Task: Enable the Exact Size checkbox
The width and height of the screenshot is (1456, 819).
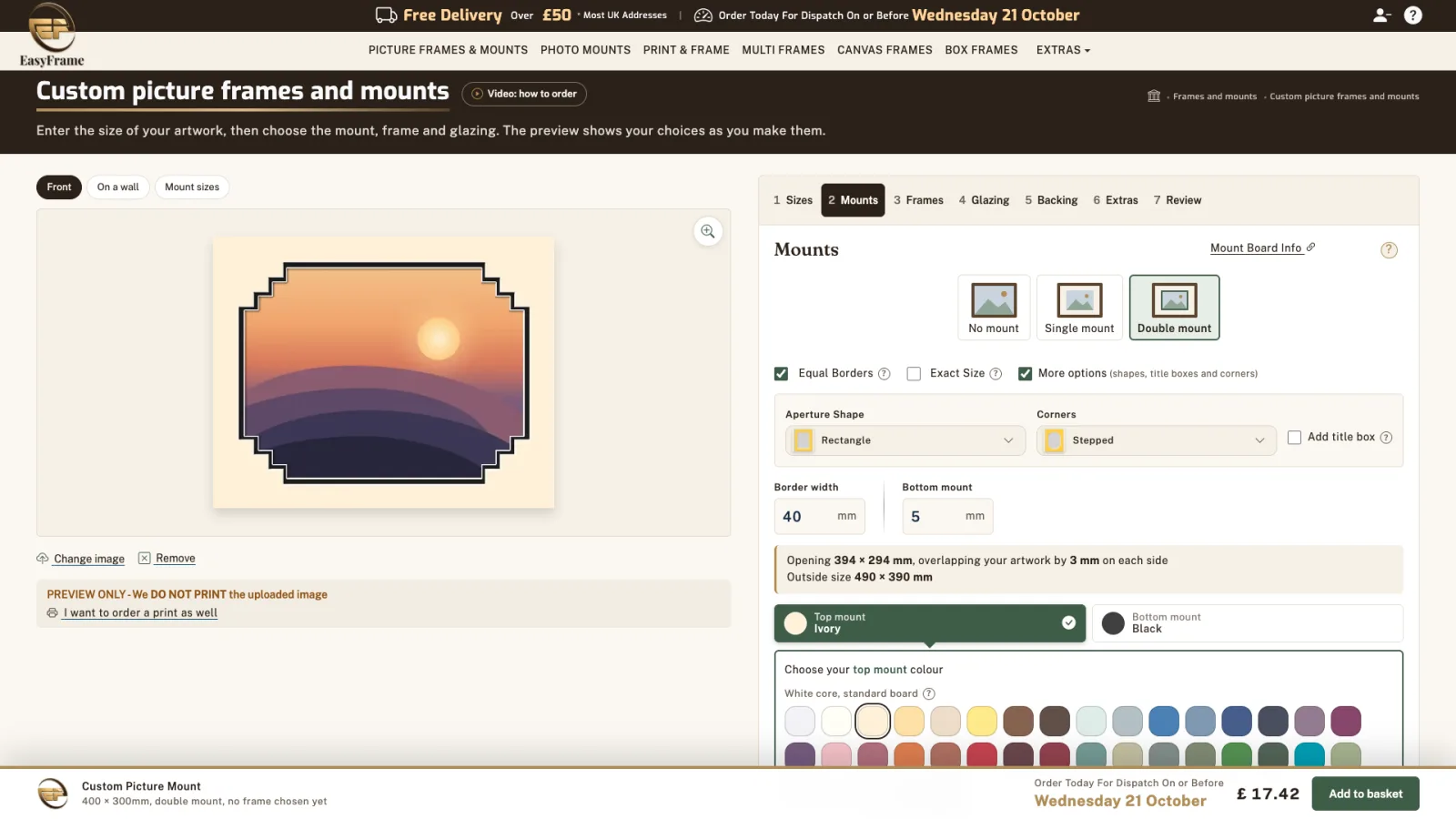Action: click(x=914, y=374)
